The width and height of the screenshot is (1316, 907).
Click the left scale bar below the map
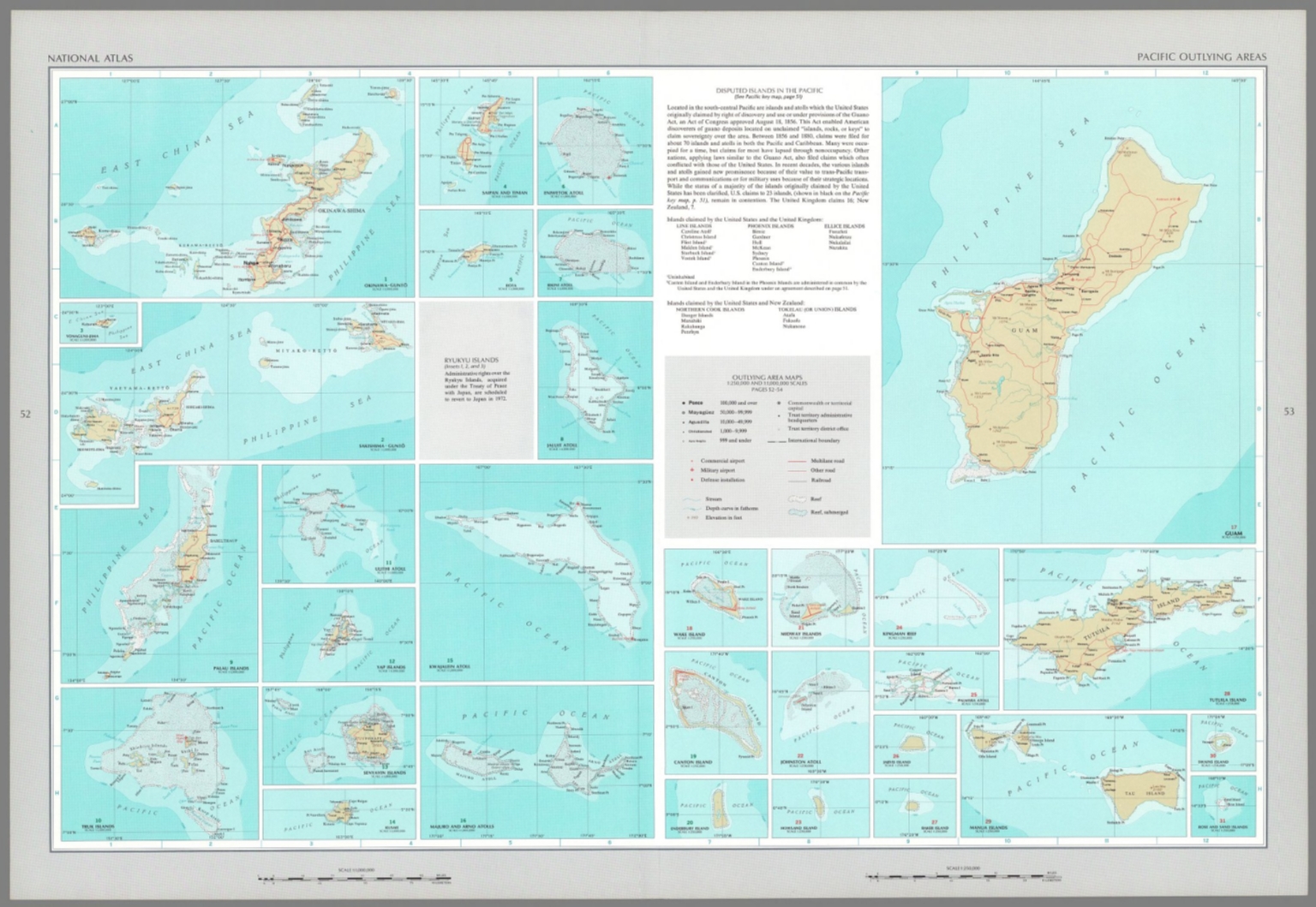pos(354,877)
